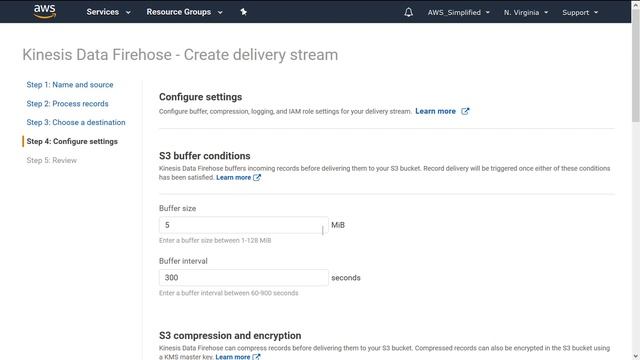640x360 pixels.
Task: Open the Support dropdown menu
Action: (580, 12)
